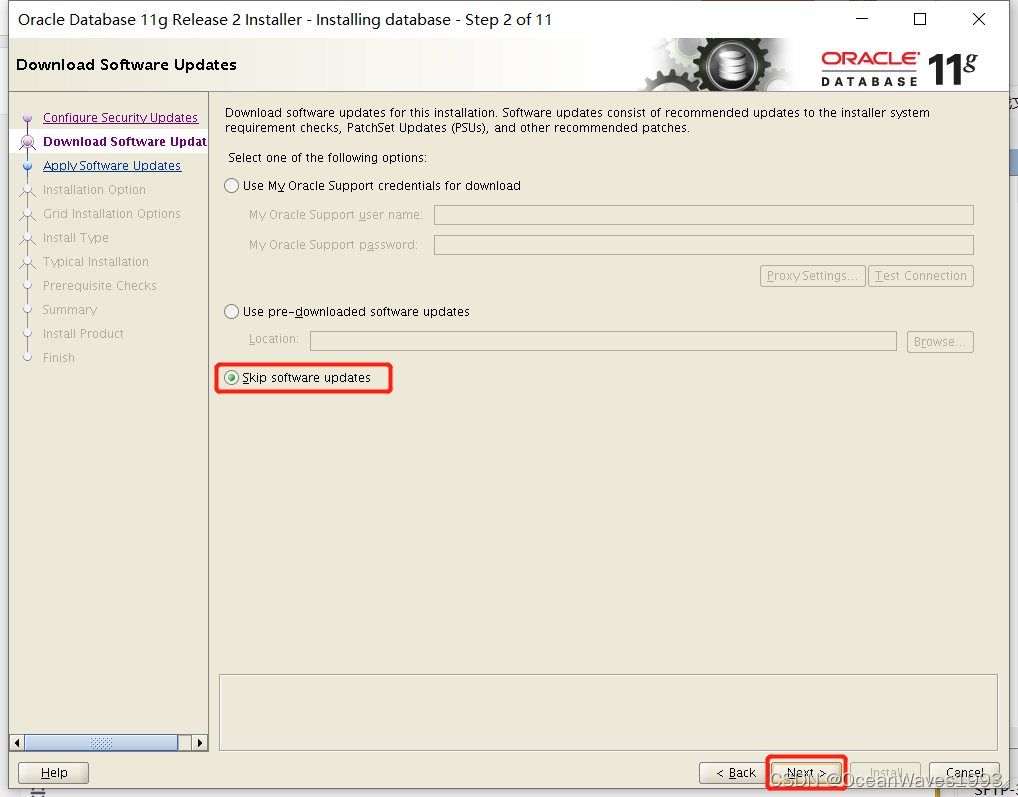Click the message area at bottom

(608, 713)
